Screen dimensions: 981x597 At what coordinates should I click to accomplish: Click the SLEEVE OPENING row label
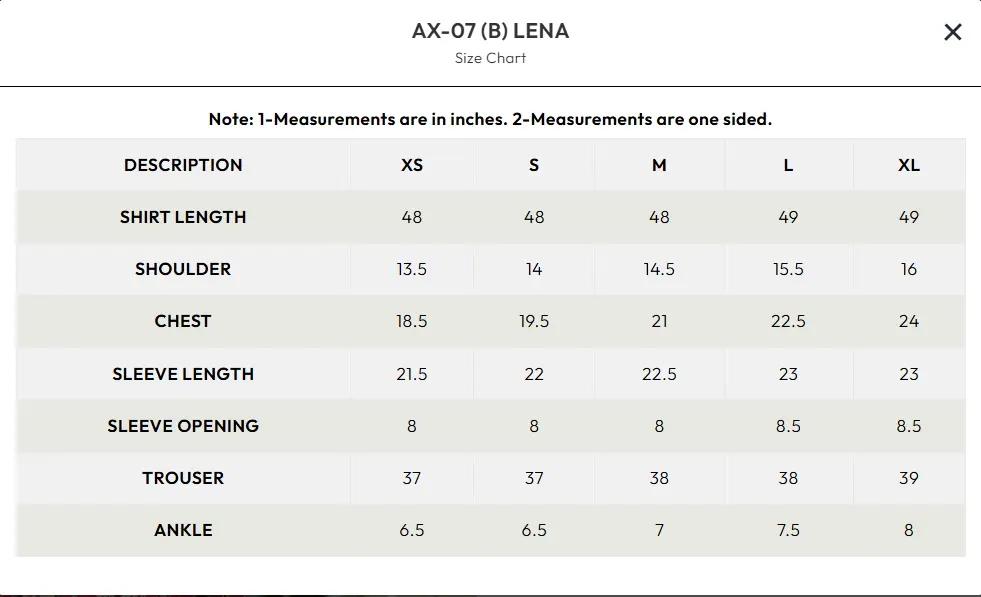tap(183, 426)
